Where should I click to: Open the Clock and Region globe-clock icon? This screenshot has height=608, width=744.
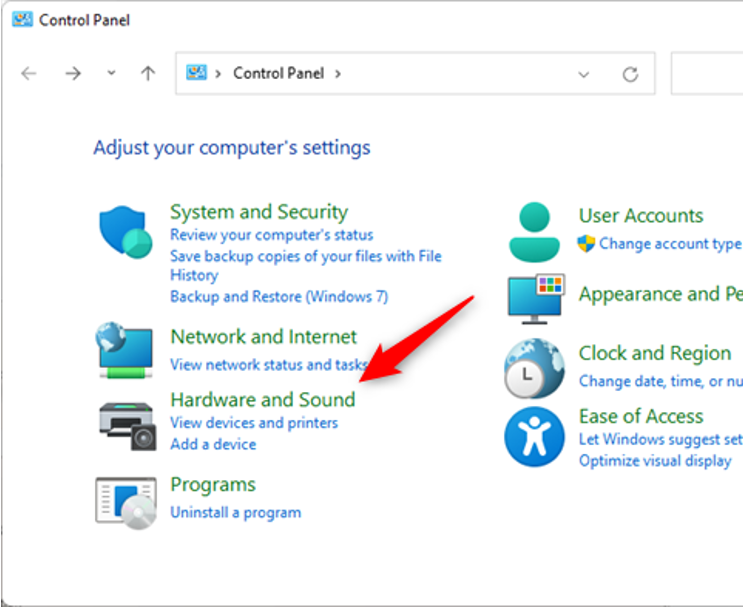click(535, 368)
